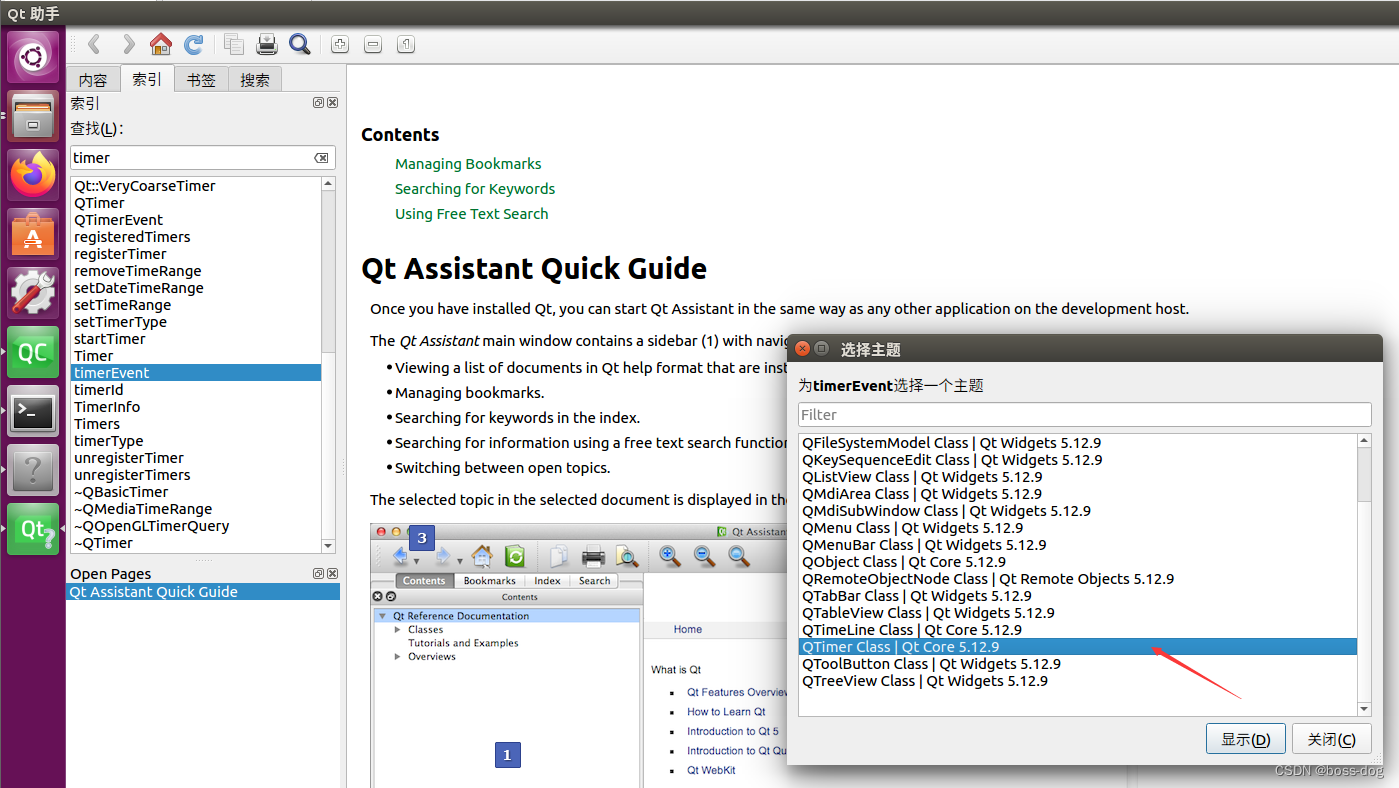
Task: Clear the timer search field text
Action: (x=321, y=158)
